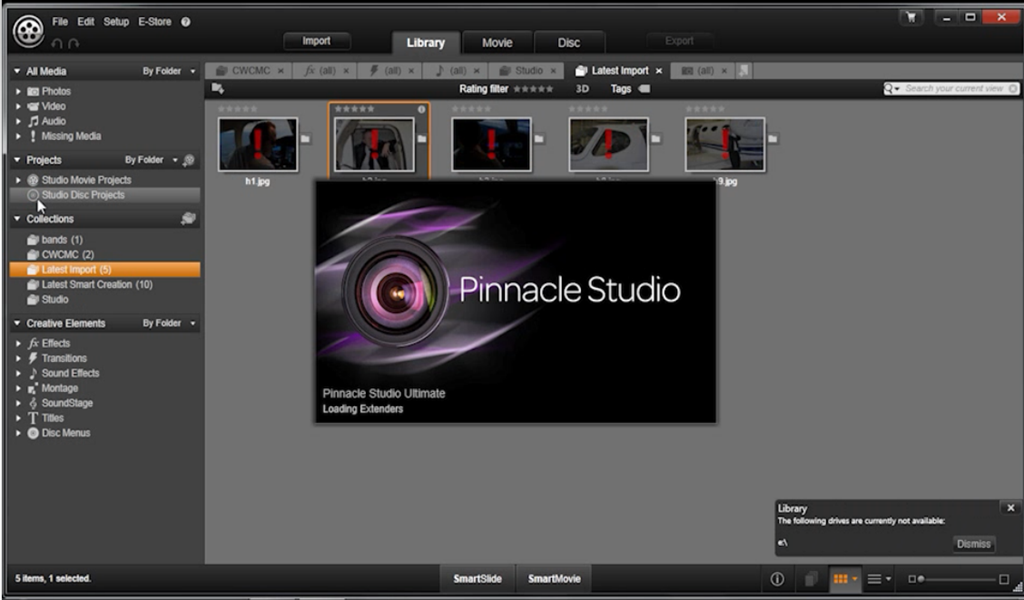
Task: Click the info icon in bottom bar
Action: tap(777, 579)
